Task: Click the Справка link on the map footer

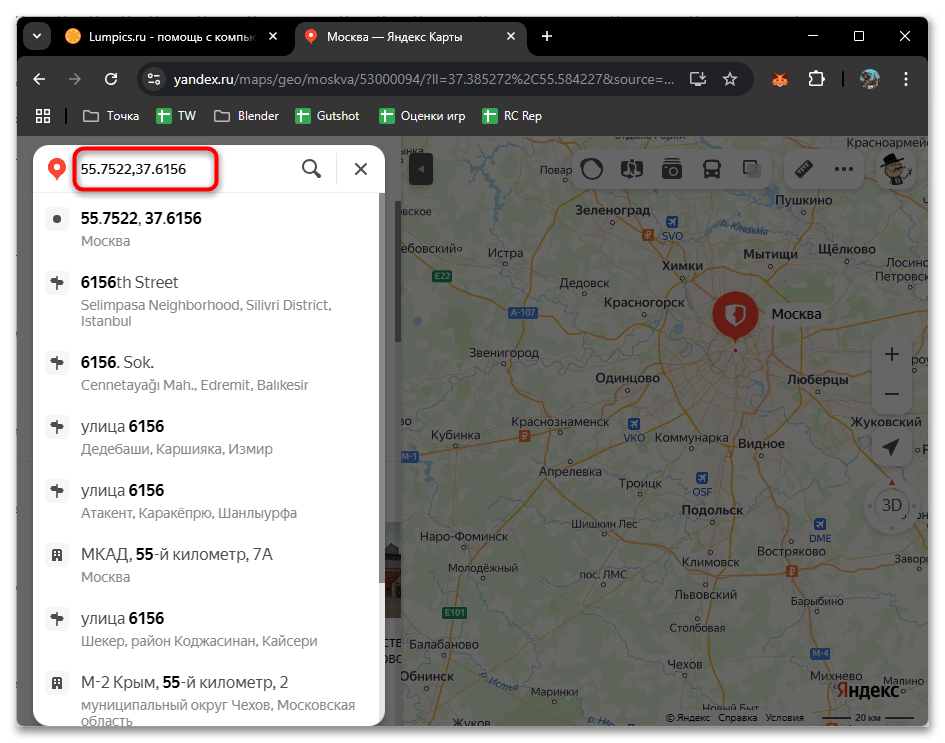Action: [737, 717]
